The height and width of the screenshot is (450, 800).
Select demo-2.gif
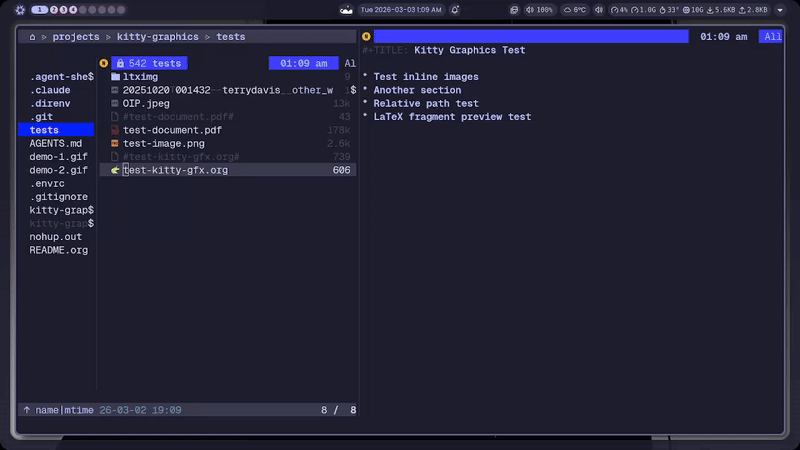coord(58,170)
